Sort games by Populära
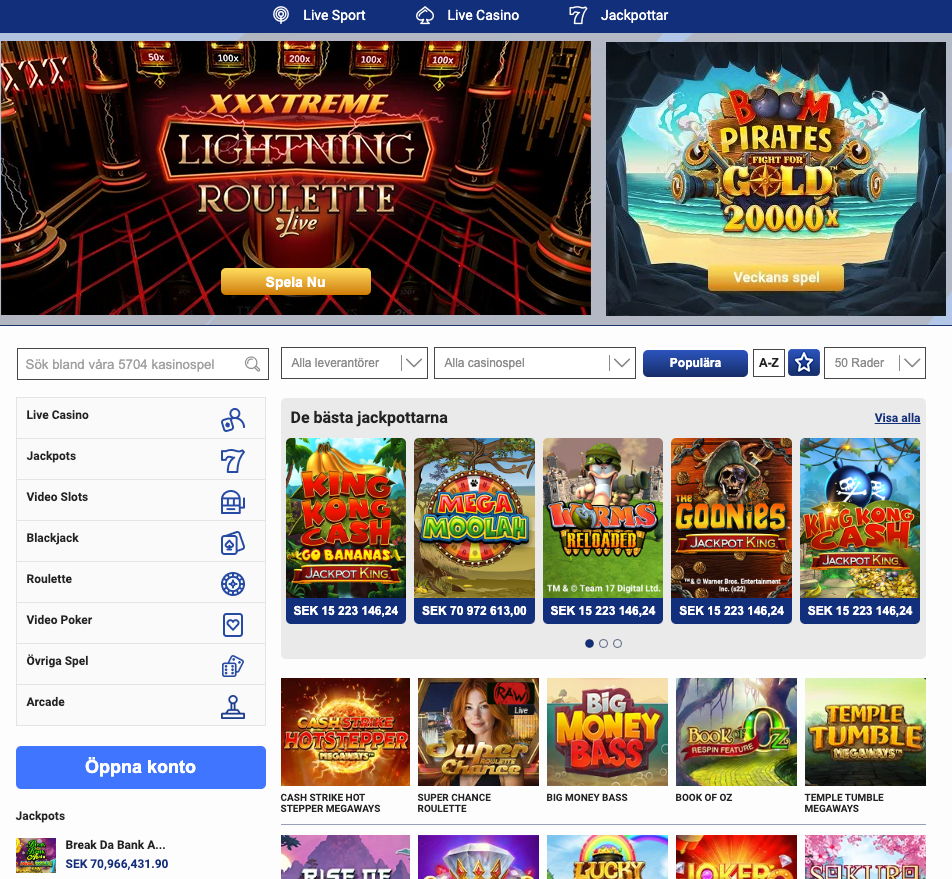The width and height of the screenshot is (952, 879). pyautogui.click(x=695, y=363)
